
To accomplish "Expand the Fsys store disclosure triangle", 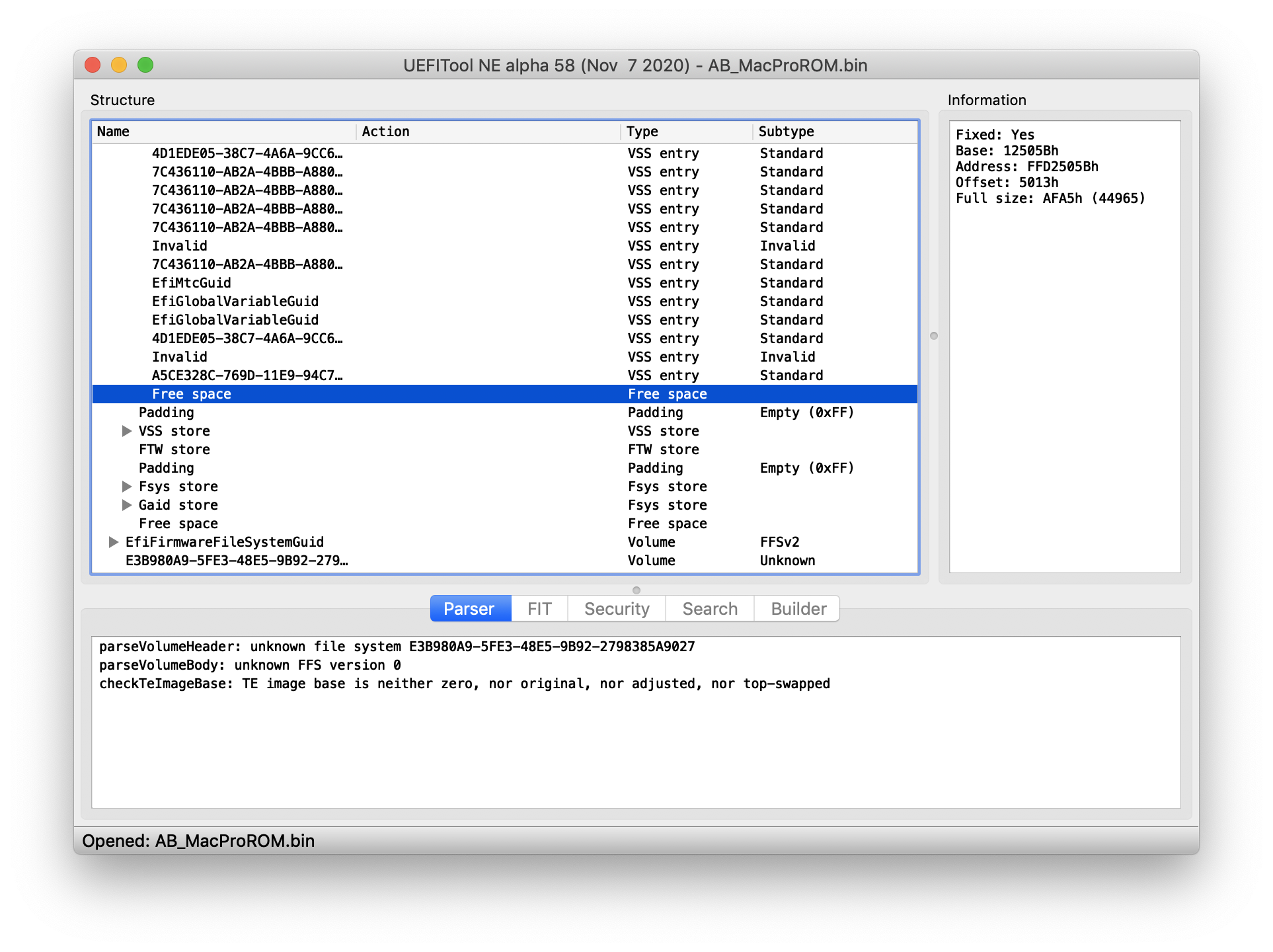I will tap(127, 487).
